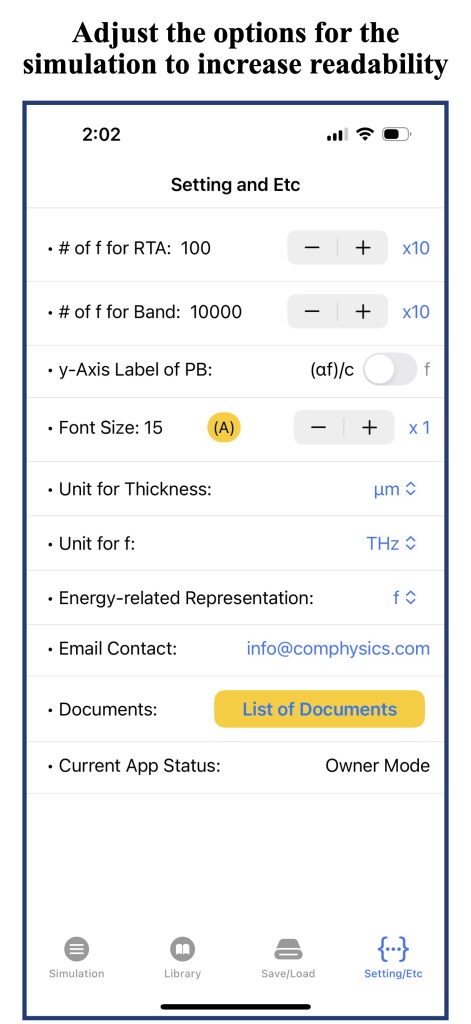
Task: Tap the x 1 Font Size multiplier
Action: click(419, 428)
